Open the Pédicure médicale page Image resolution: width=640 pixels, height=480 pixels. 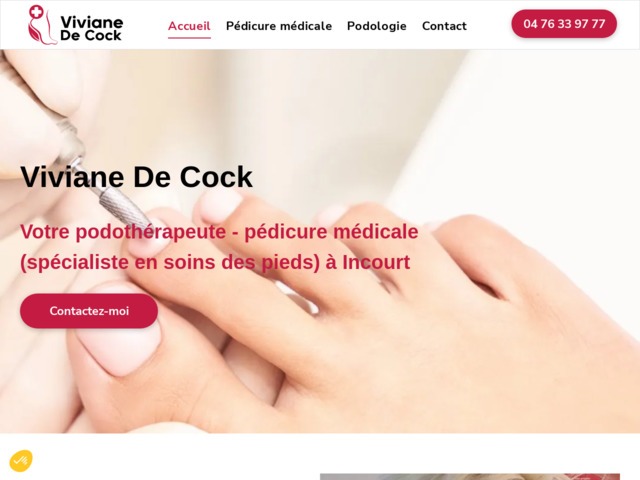coord(279,26)
